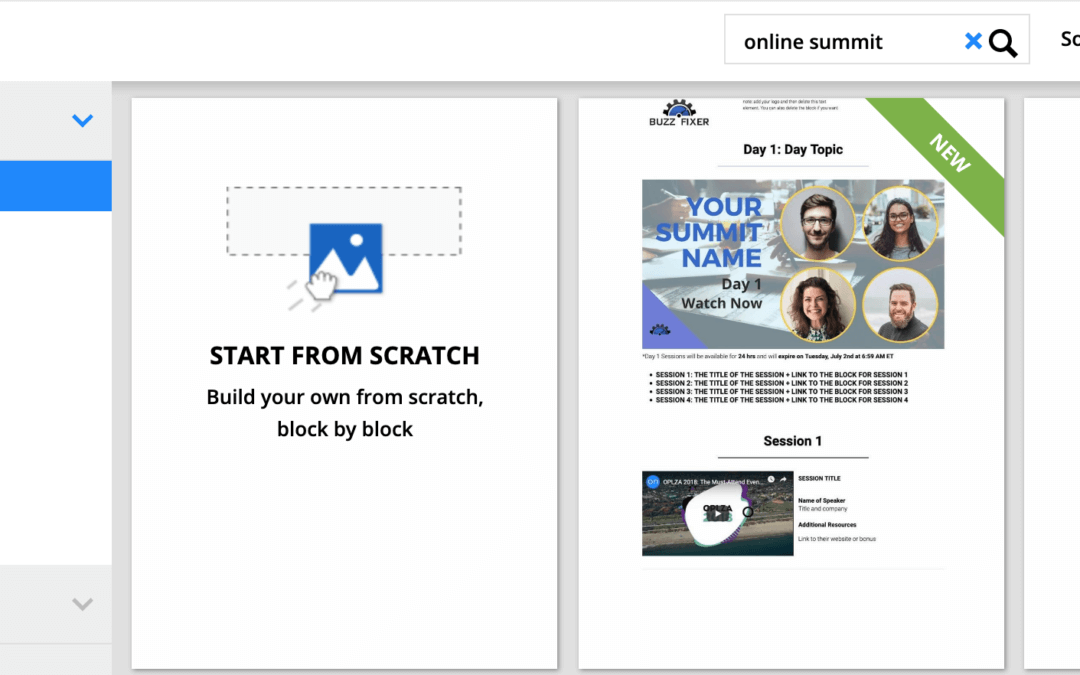Click the Session 1 bullet list entry
Viewport: 1080px width, 675px height.
[780, 375]
